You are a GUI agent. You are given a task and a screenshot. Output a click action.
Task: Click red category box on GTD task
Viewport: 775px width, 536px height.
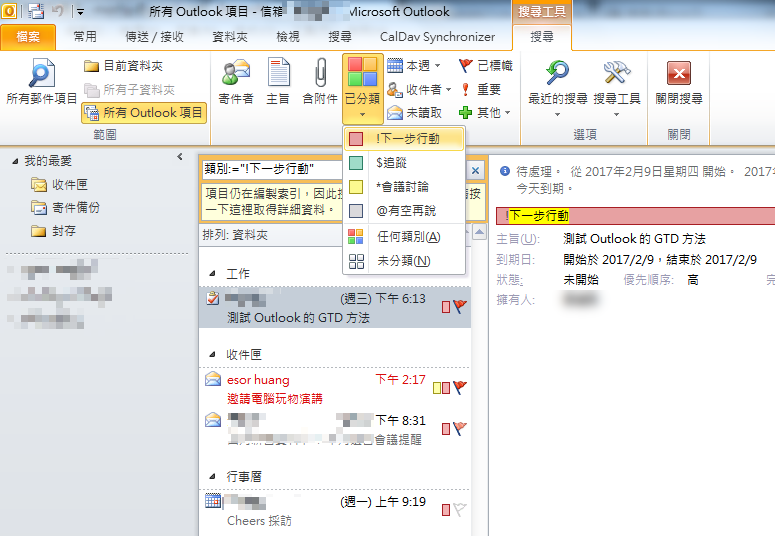coord(446,307)
